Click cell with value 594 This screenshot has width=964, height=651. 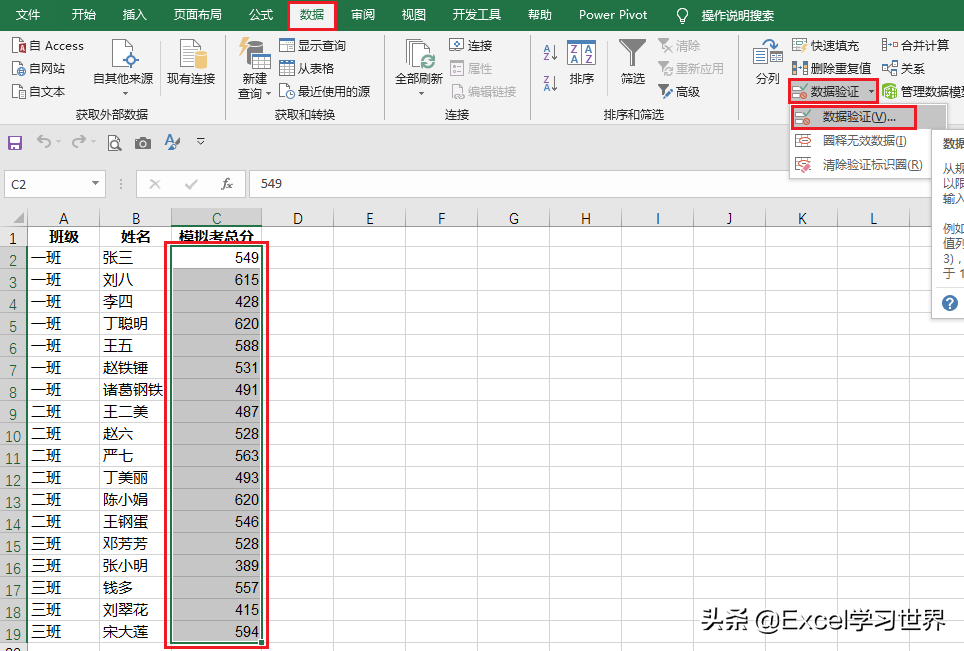pyautogui.click(x=216, y=631)
